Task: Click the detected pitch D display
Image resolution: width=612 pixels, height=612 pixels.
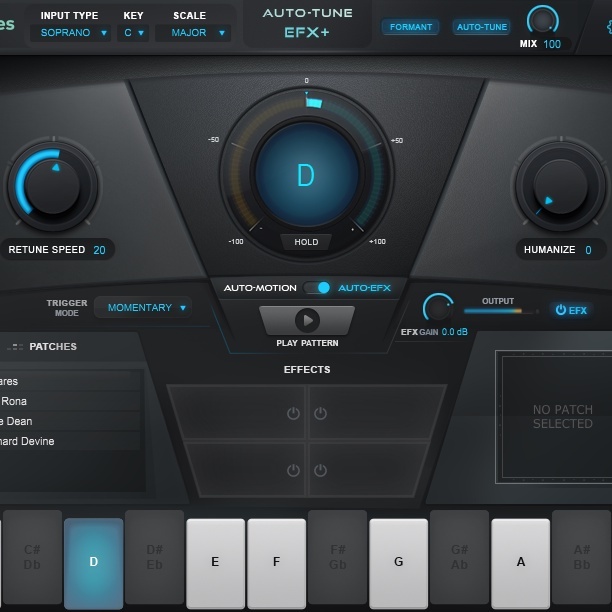Action: coord(306,175)
